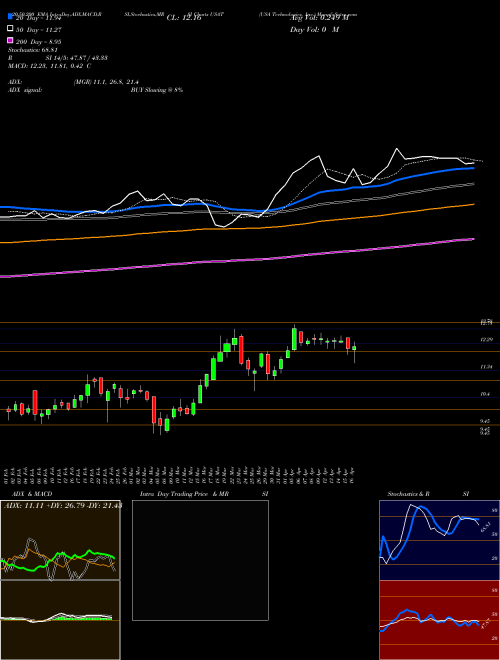500x660 pixels.
Task: Click the thick magenta 200-day average line
Action: click(x=237, y=261)
